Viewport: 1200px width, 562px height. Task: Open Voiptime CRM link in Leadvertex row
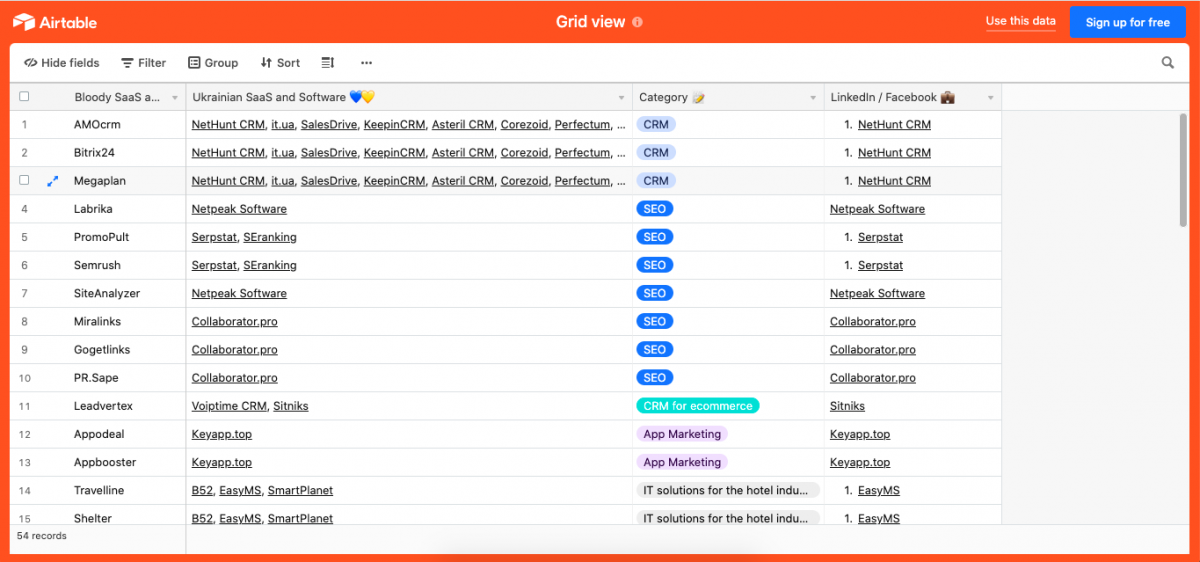point(229,406)
